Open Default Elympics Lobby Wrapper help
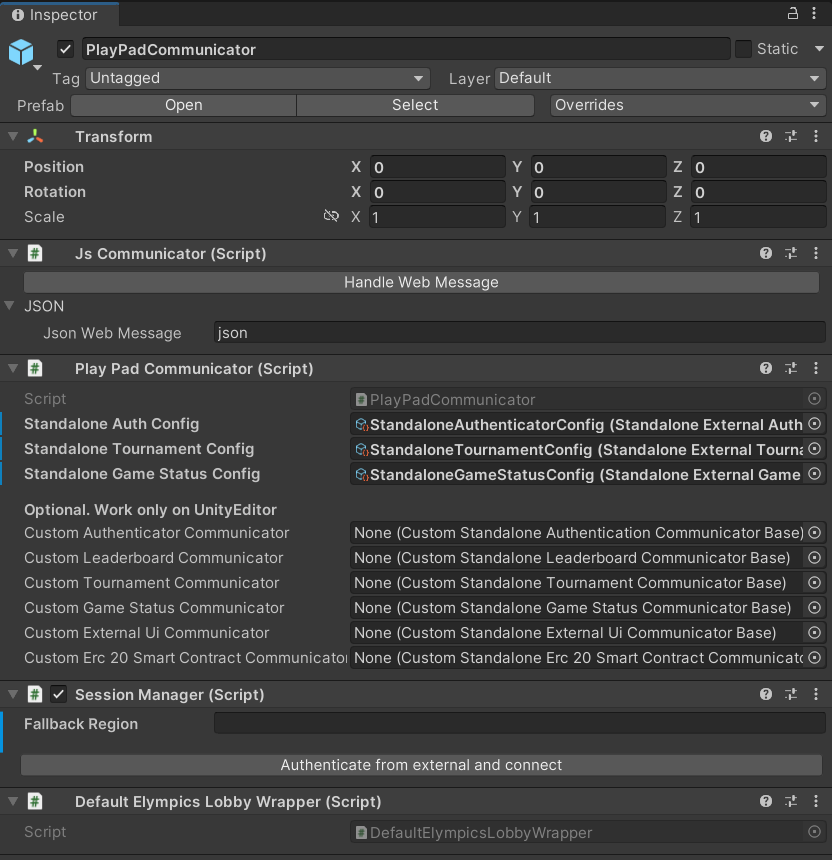The image size is (832, 860). [766, 801]
